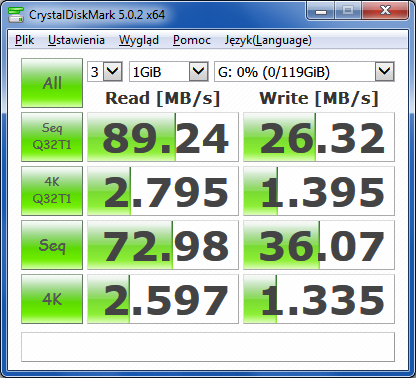Start the 4K Q32T1 test
The height and width of the screenshot is (378, 416).
(x=52, y=191)
